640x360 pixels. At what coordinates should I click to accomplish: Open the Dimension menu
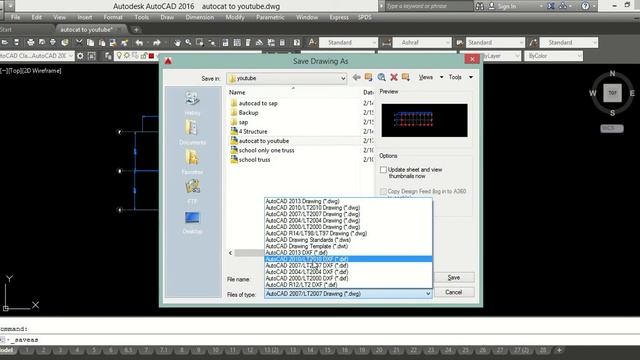pyautogui.click(x=200, y=17)
